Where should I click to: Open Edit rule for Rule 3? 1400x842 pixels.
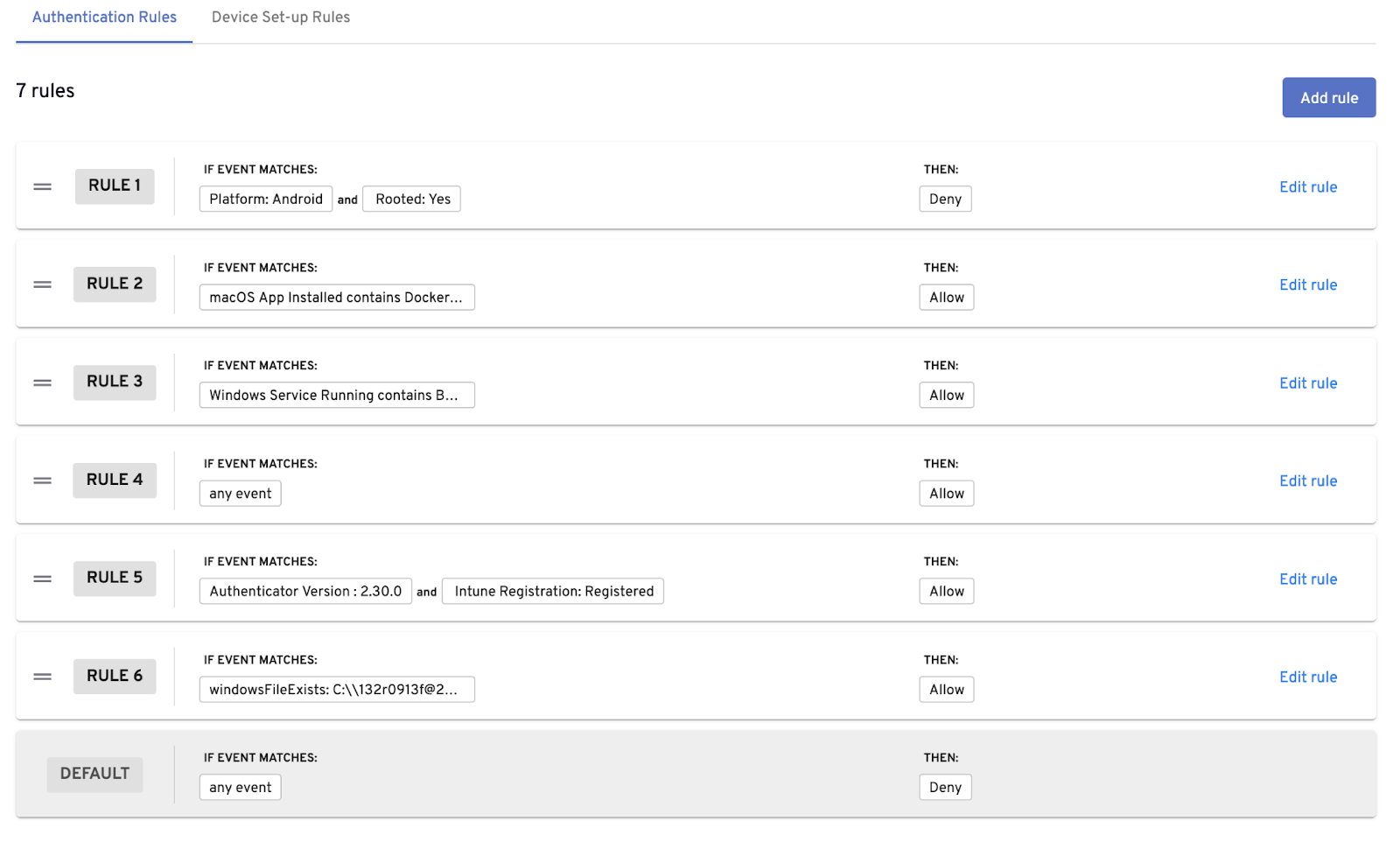1307,382
